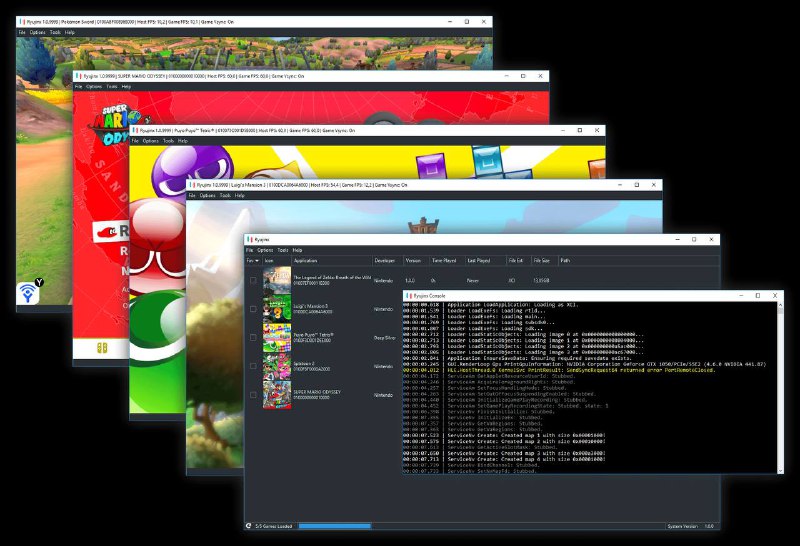Click the blue games-loaded progress bar
This screenshot has width=800, height=546.
point(335,526)
